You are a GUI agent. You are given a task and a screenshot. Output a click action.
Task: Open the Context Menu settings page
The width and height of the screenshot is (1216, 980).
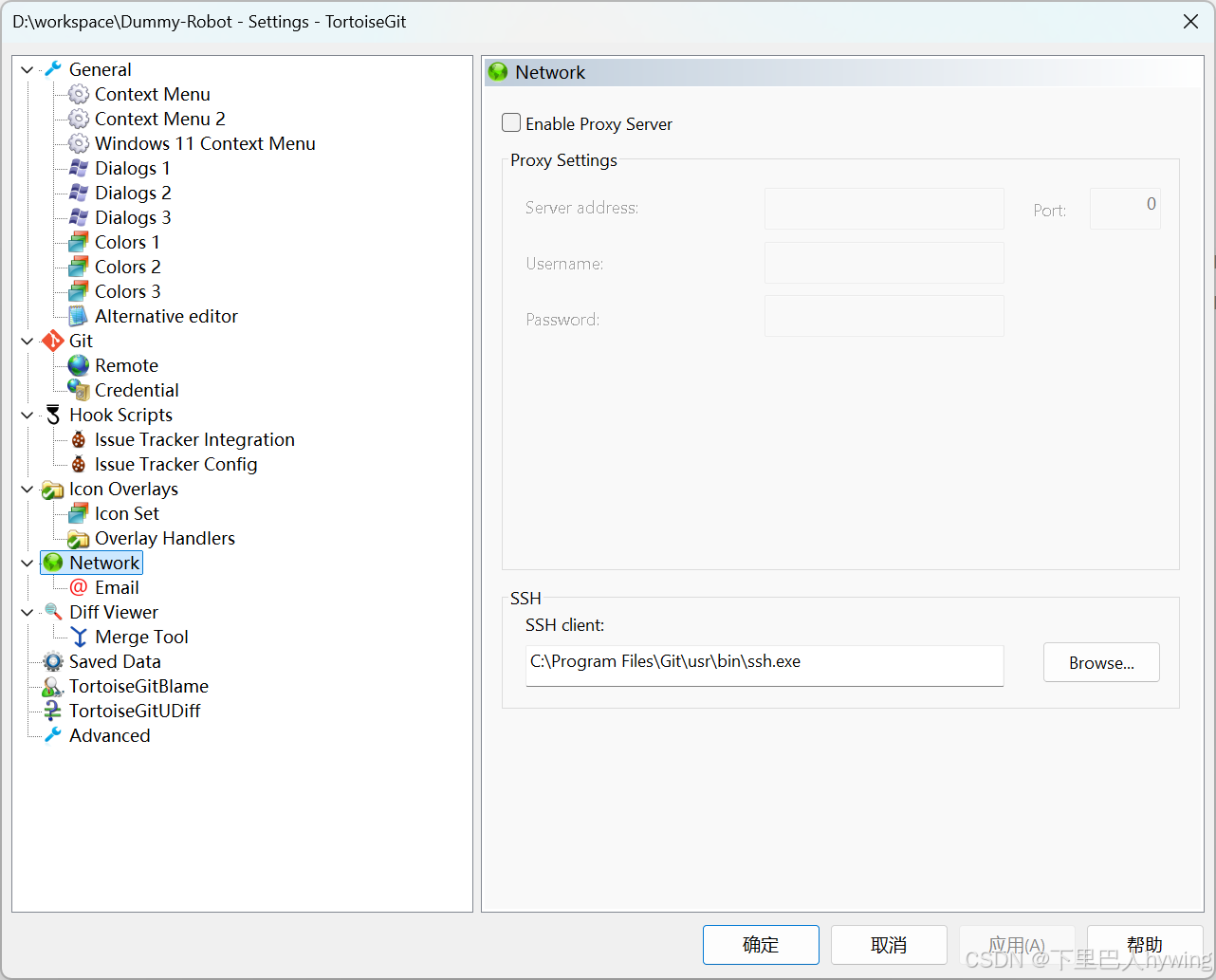pos(152,94)
